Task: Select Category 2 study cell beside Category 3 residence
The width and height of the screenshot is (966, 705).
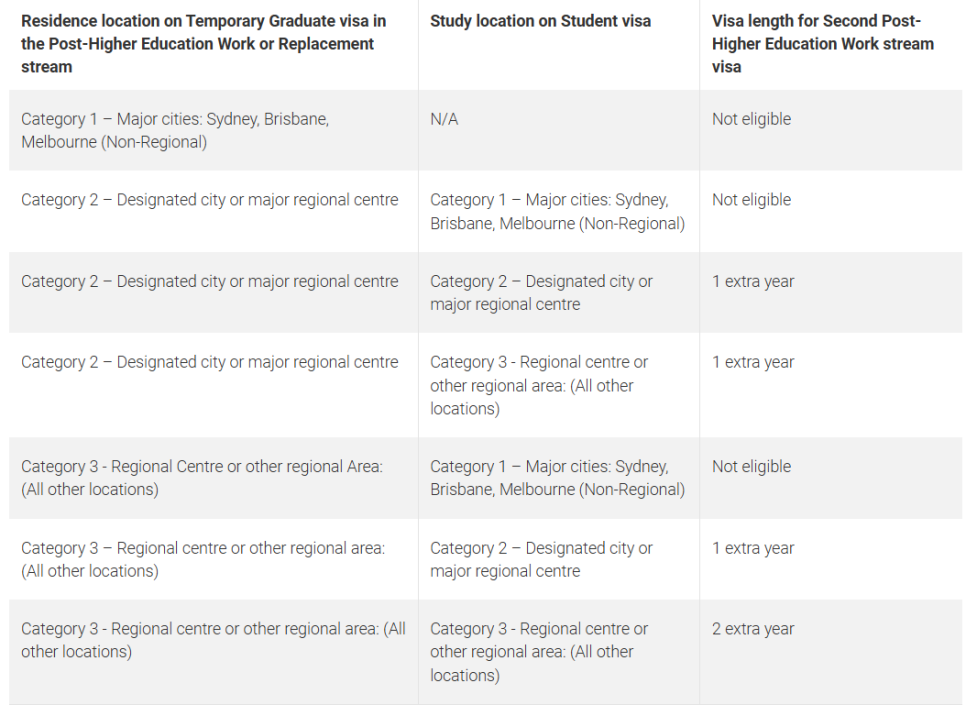Action: [541, 559]
